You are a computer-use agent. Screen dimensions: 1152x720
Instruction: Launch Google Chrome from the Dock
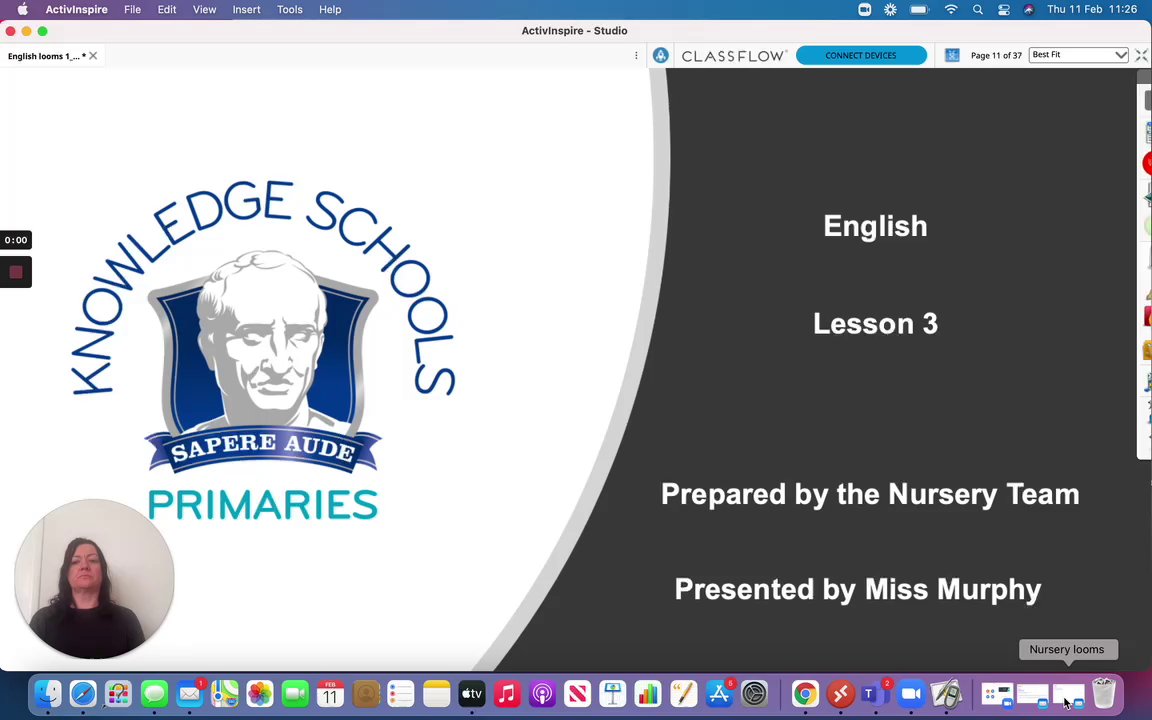pyautogui.click(x=805, y=694)
